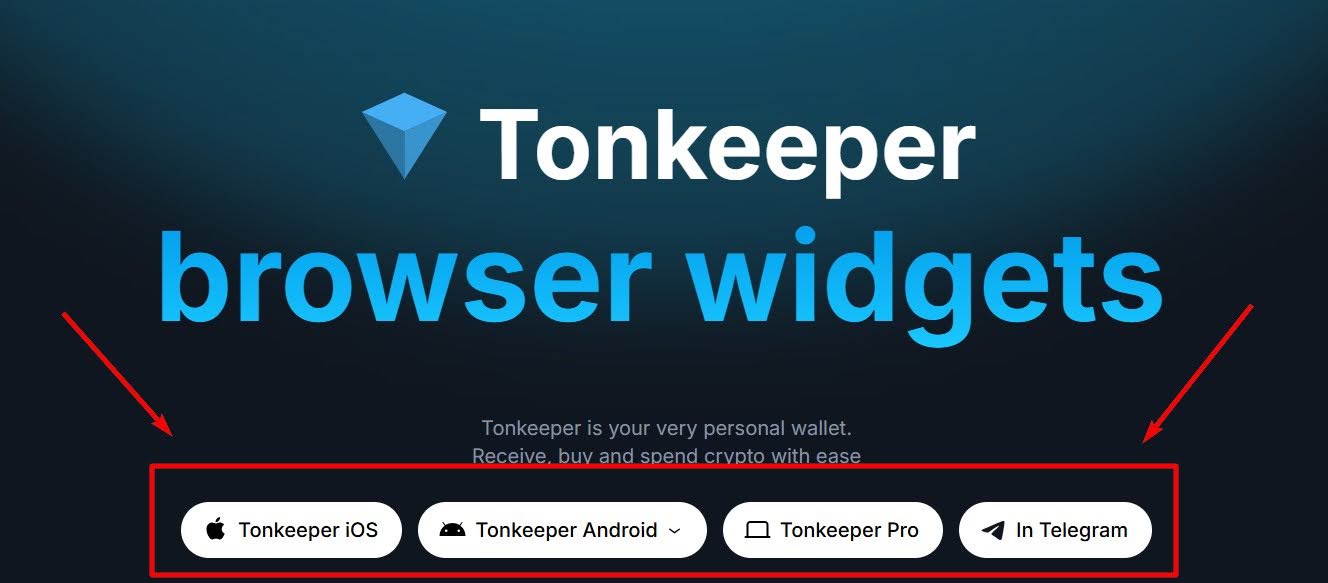Click the Telegram paper plane icon
Screen dimensions: 1328x583
point(993,531)
